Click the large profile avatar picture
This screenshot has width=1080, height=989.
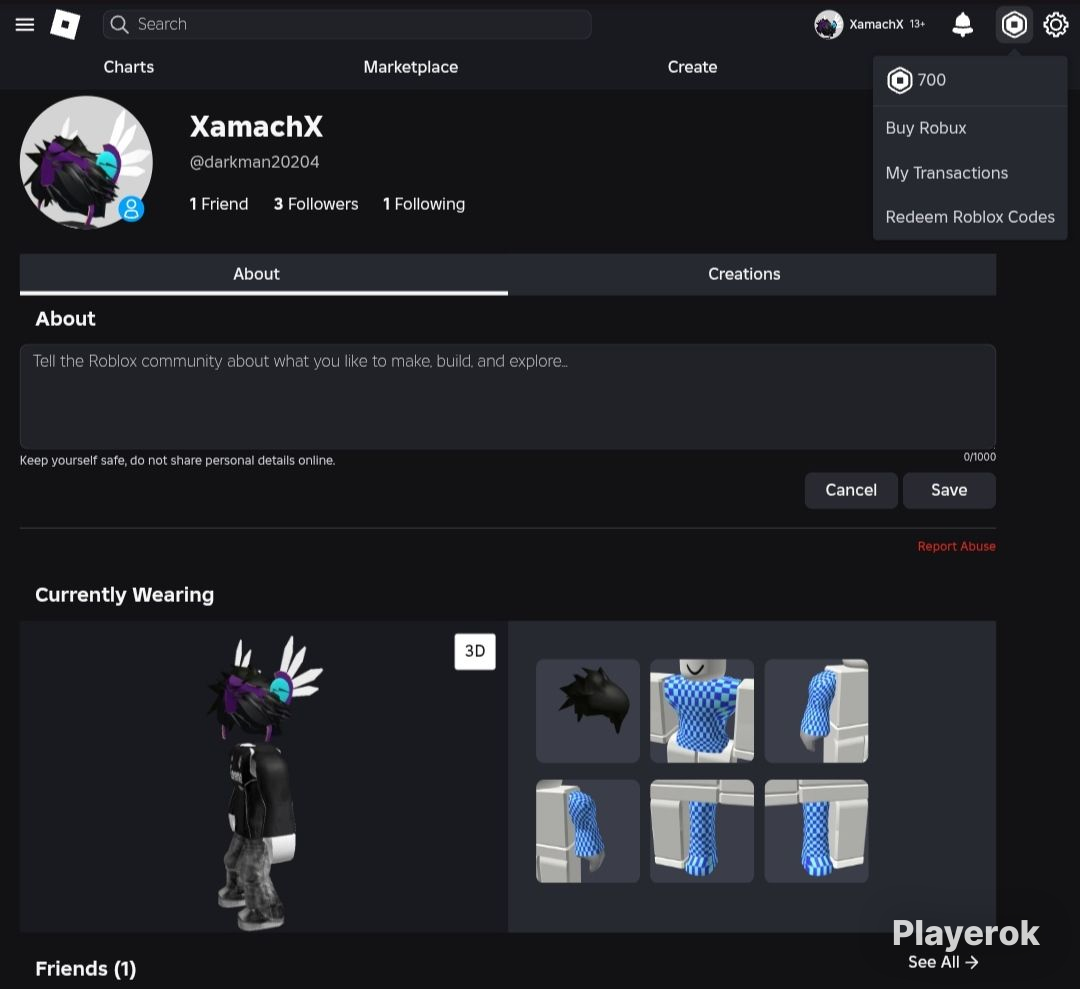coord(86,162)
